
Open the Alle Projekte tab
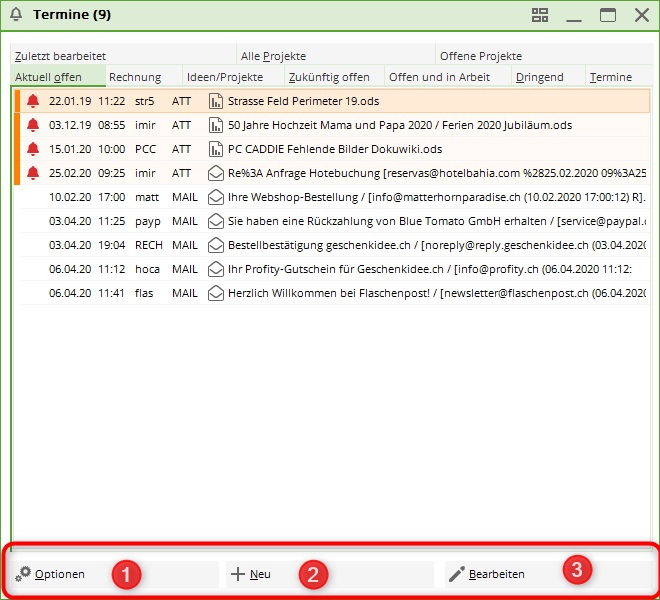[273, 56]
